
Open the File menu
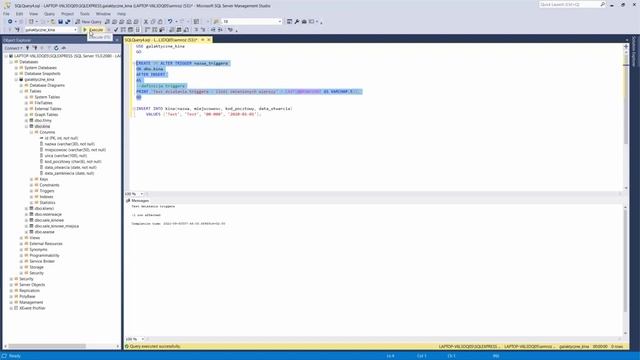(6, 14)
